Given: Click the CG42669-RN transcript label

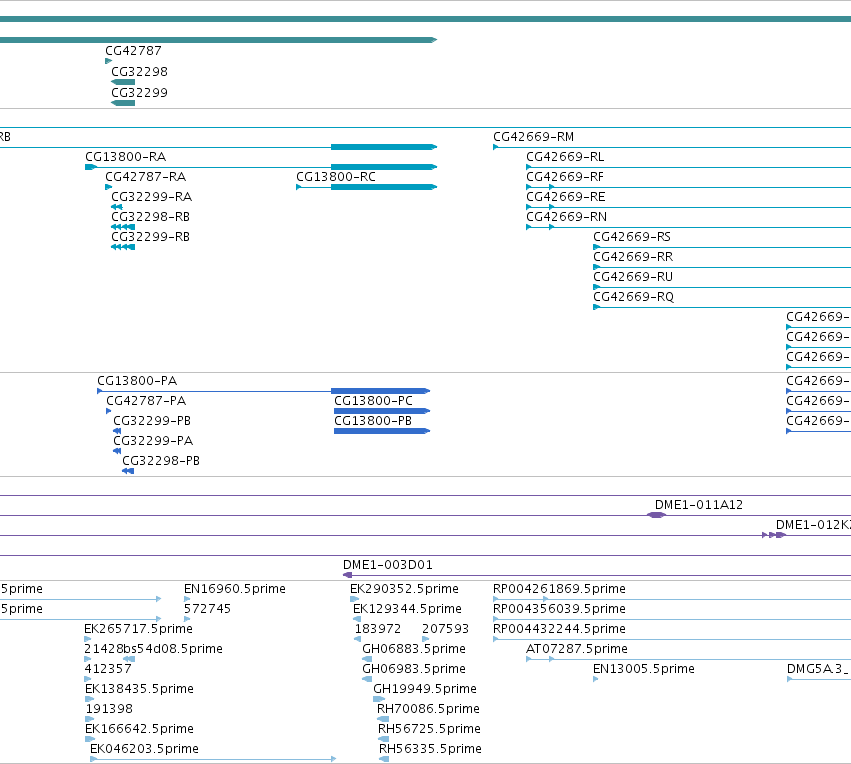Looking at the screenshot, I should (x=567, y=217).
